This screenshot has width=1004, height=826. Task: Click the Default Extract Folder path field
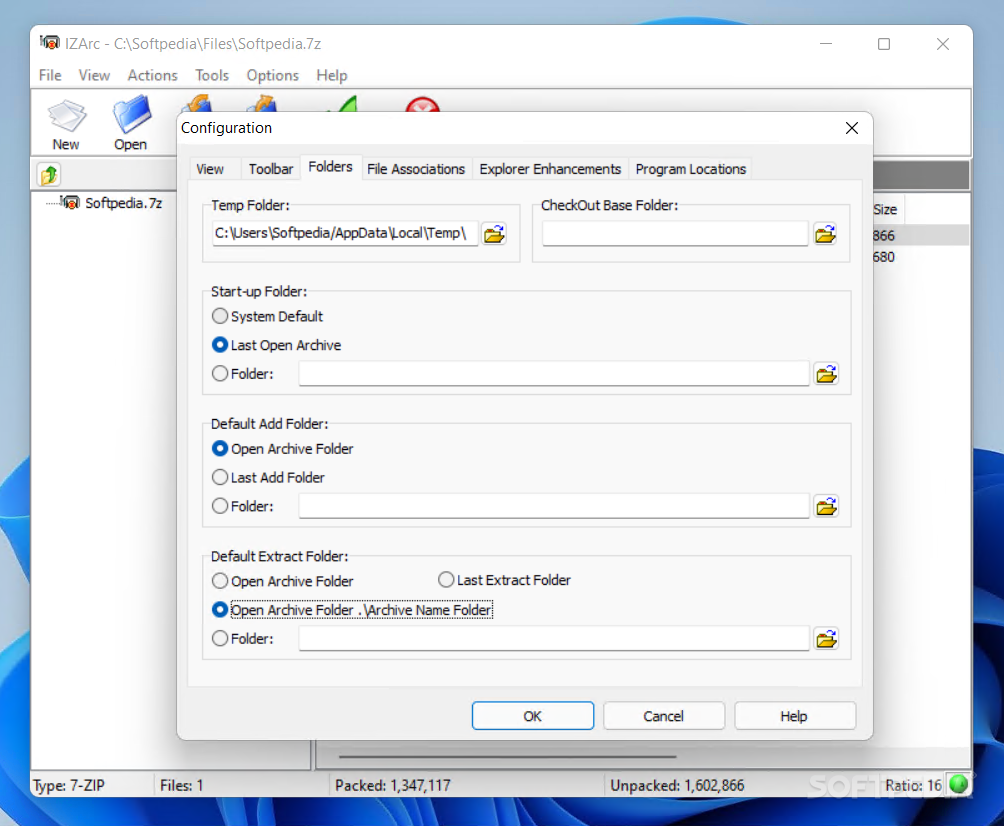tap(554, 638)
